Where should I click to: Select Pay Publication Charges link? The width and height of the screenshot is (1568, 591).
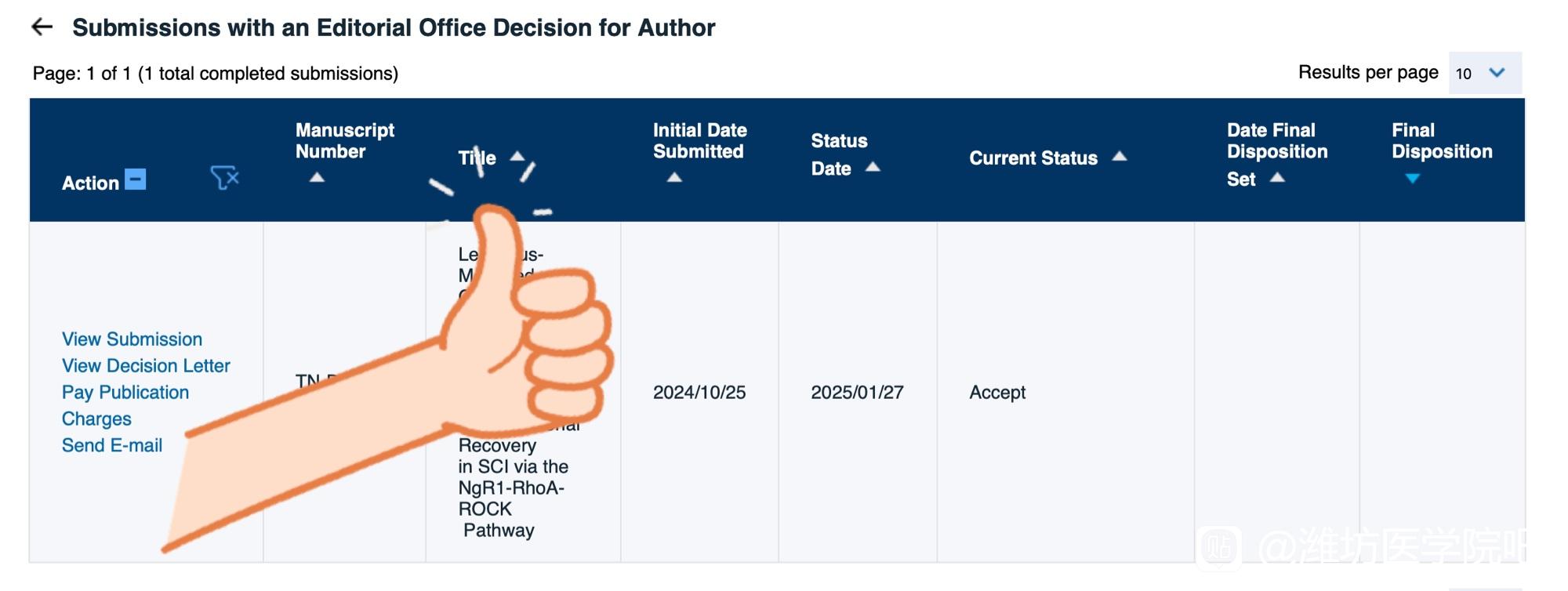(125, 405)
